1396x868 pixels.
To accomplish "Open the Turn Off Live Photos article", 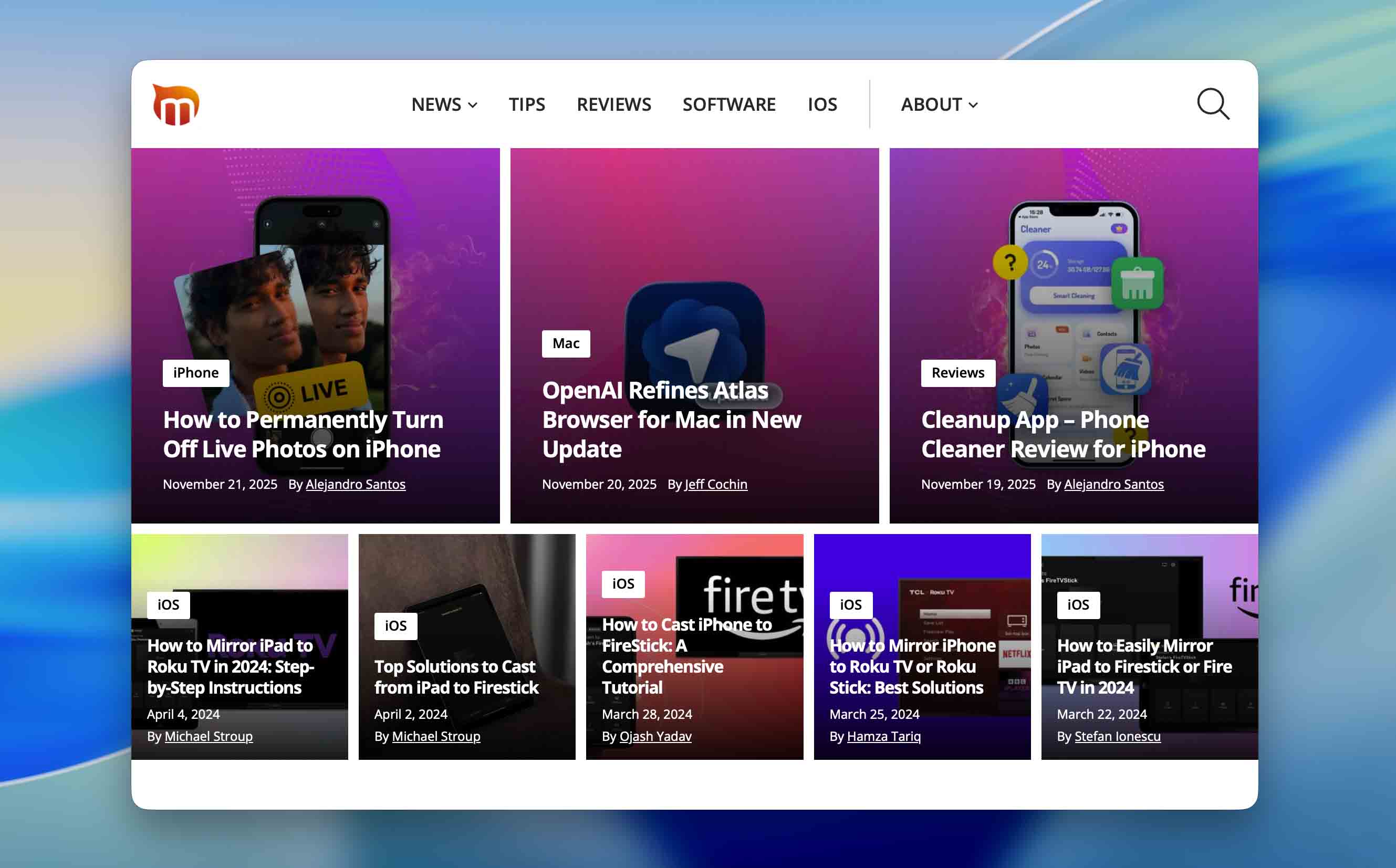I will click(303, 435).
